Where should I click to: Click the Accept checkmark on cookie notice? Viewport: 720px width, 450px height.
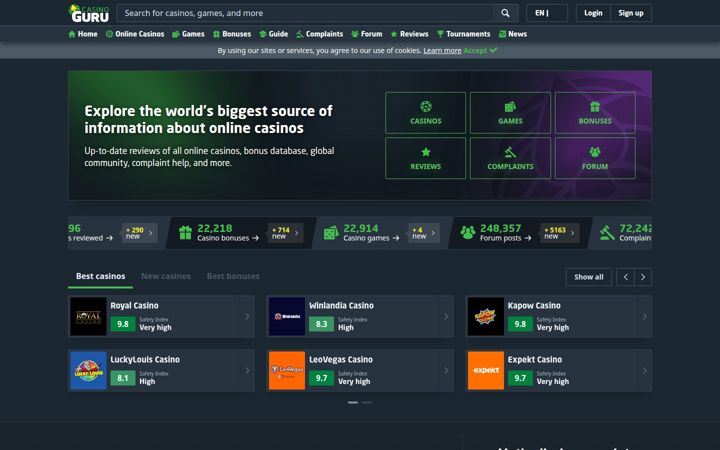coord(493,50)
